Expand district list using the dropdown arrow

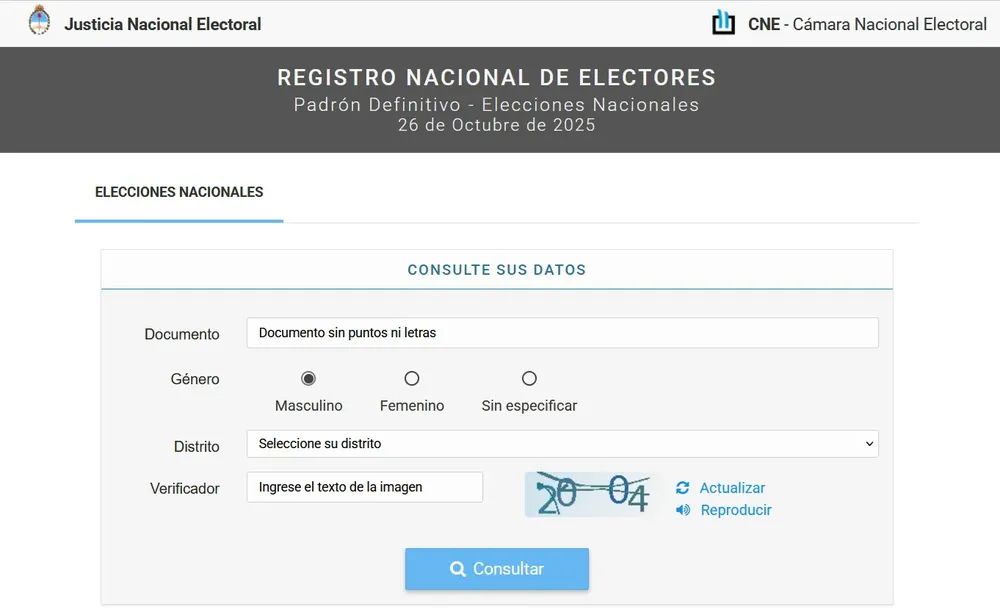[x=868, y=444]
